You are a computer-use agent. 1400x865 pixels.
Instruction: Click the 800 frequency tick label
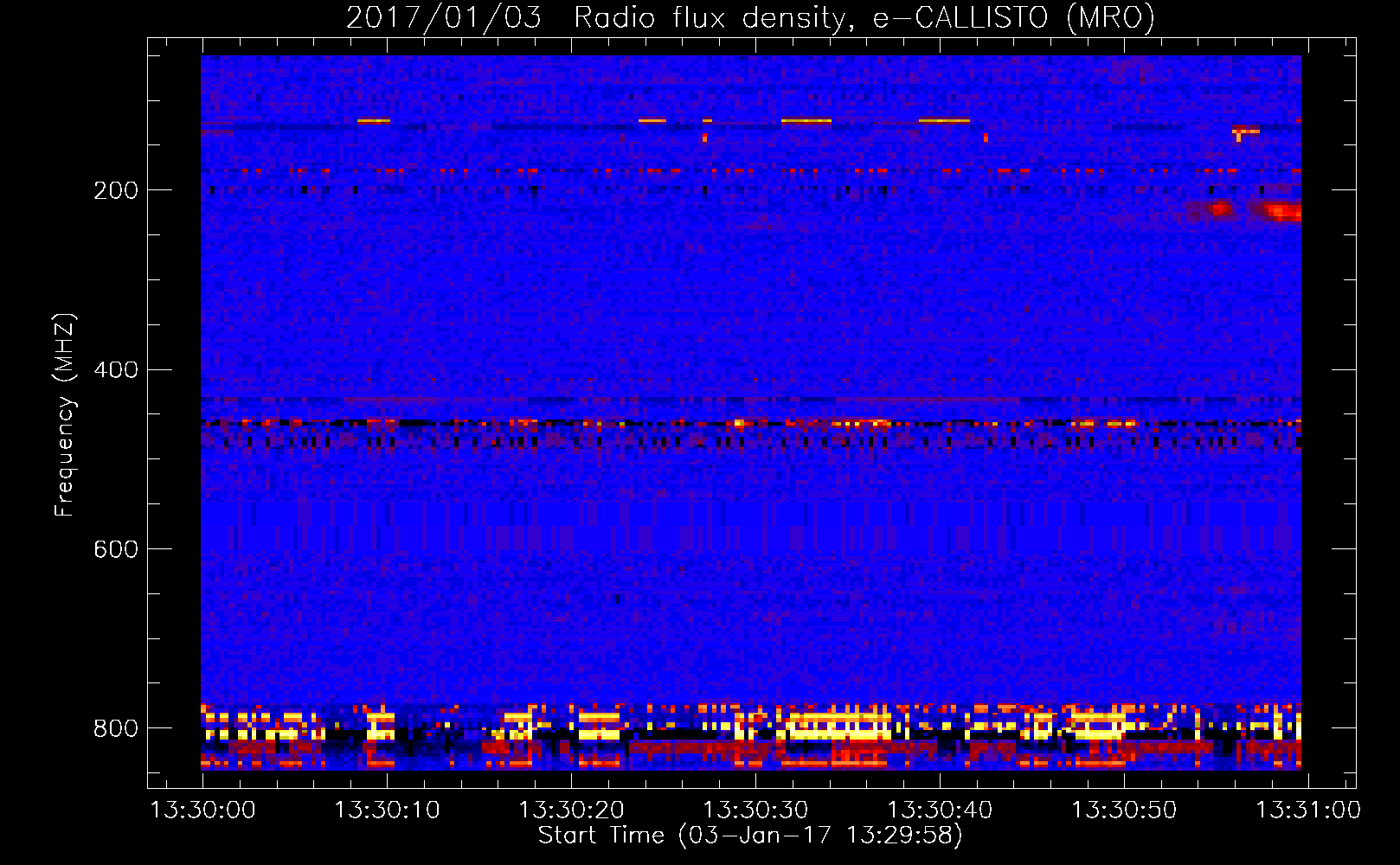[x=116, y=729]
